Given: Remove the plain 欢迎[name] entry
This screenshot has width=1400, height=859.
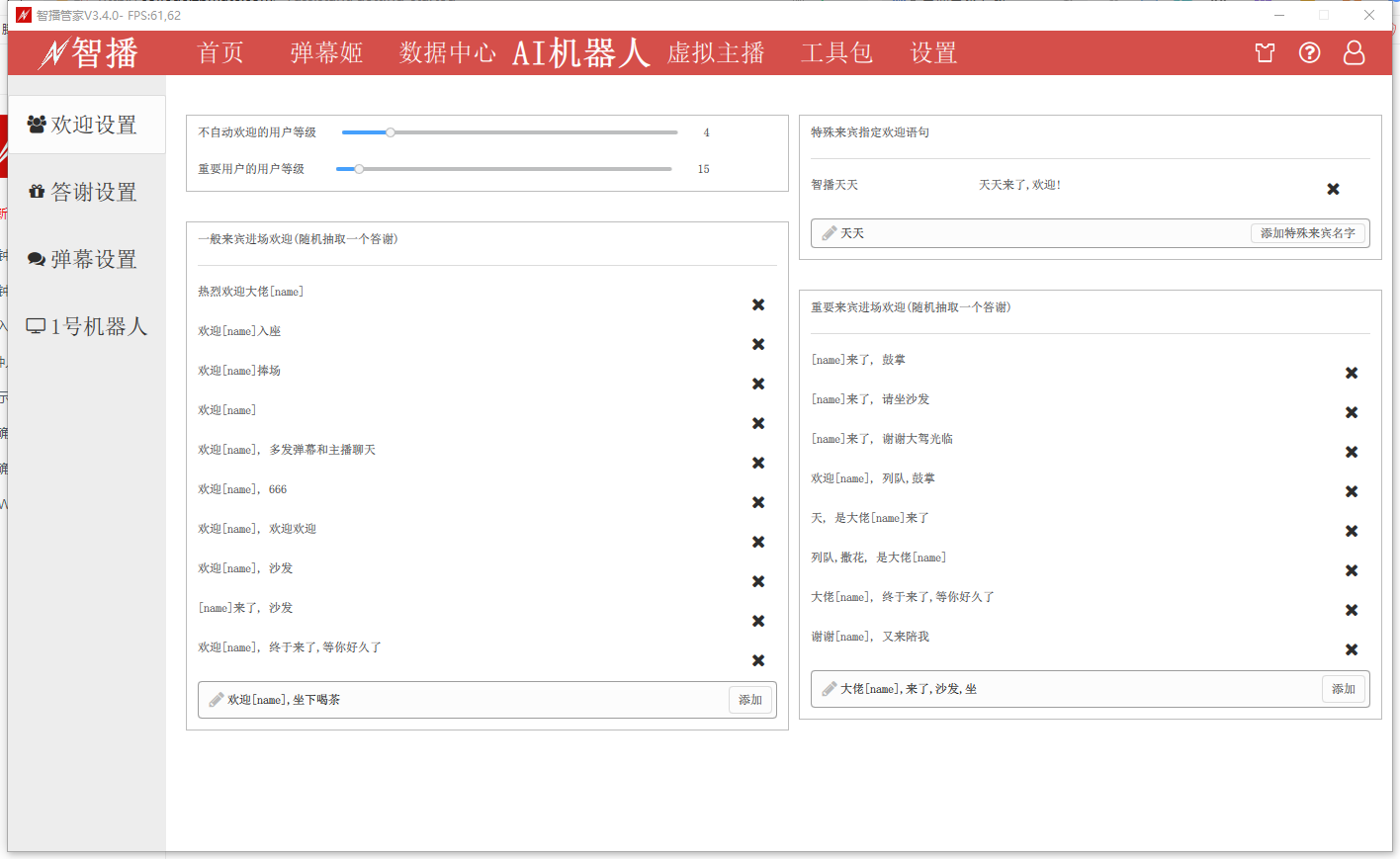Looking at the screenshot, I should coord(758,423).
